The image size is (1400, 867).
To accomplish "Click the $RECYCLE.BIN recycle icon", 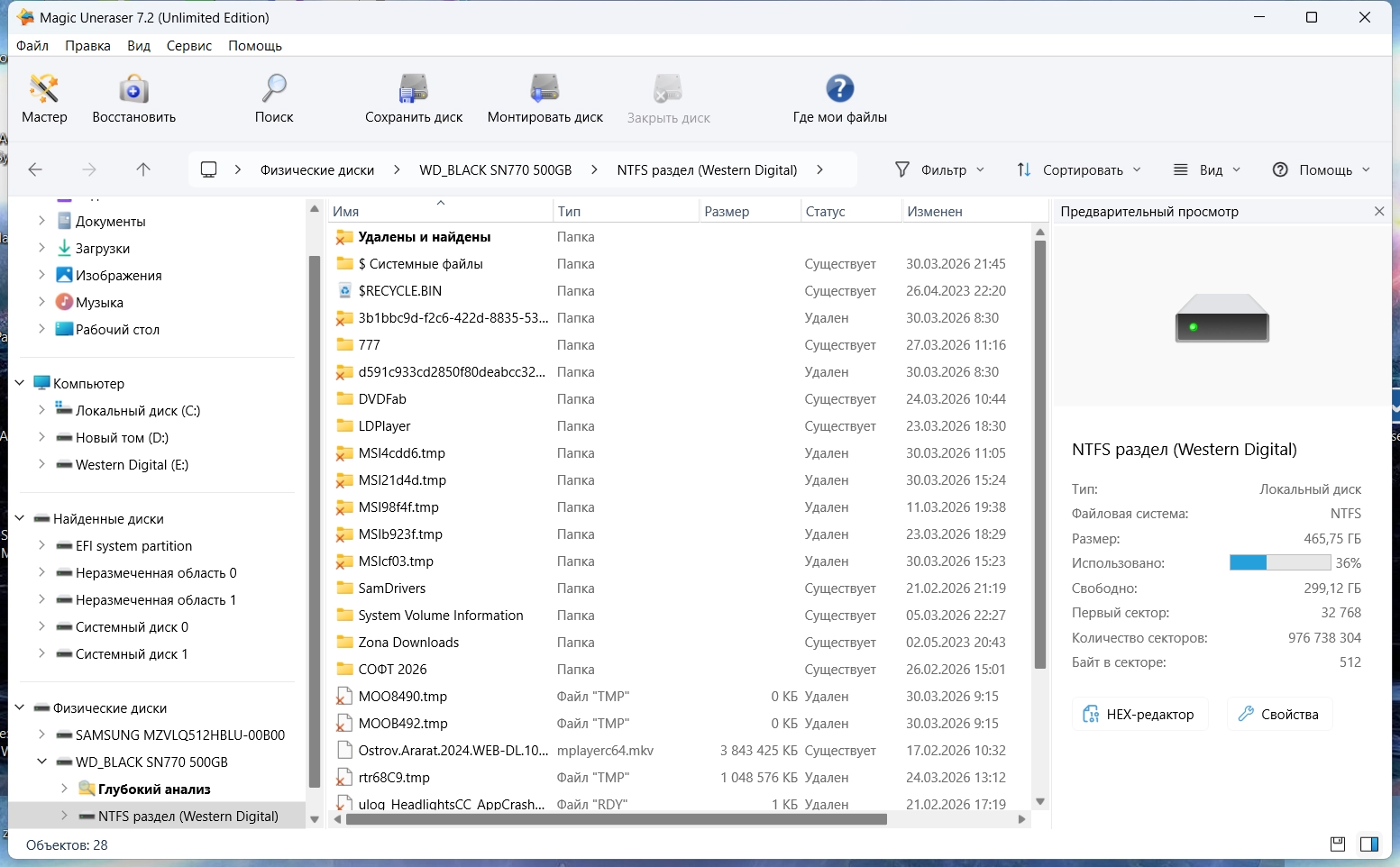I will 344,291.
